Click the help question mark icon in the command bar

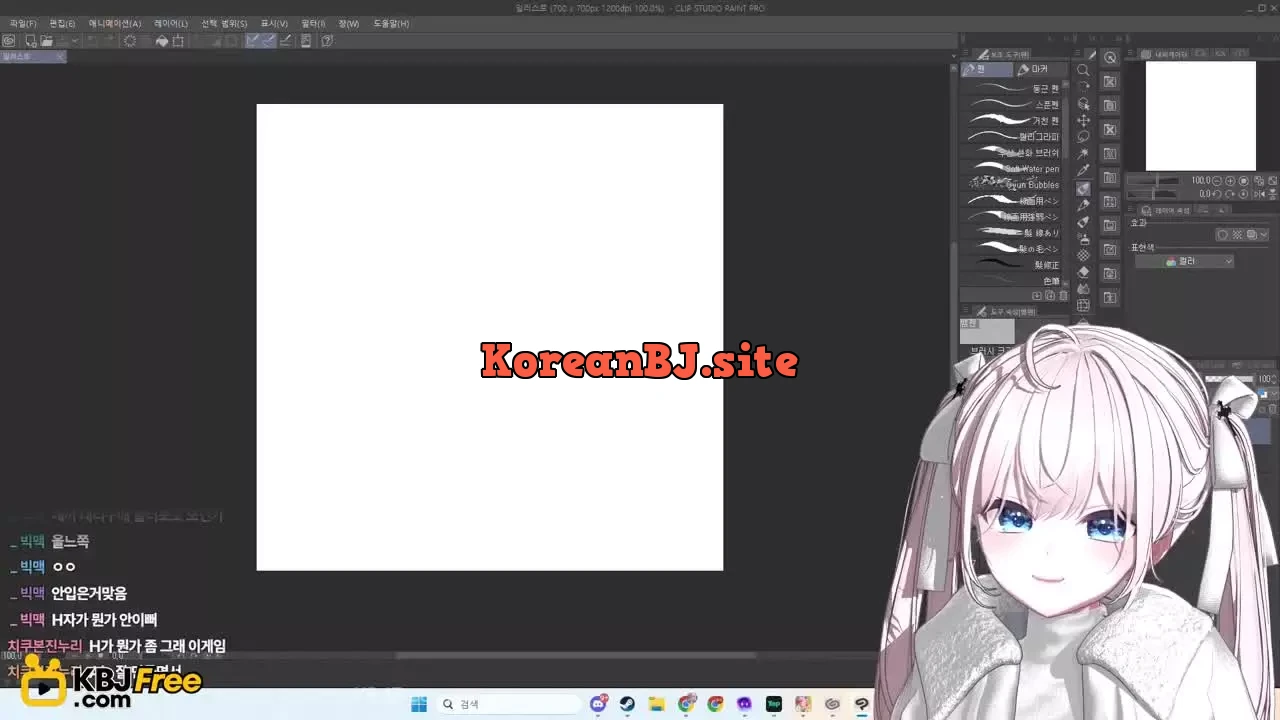pyautogui.click(x=328, y=41)
